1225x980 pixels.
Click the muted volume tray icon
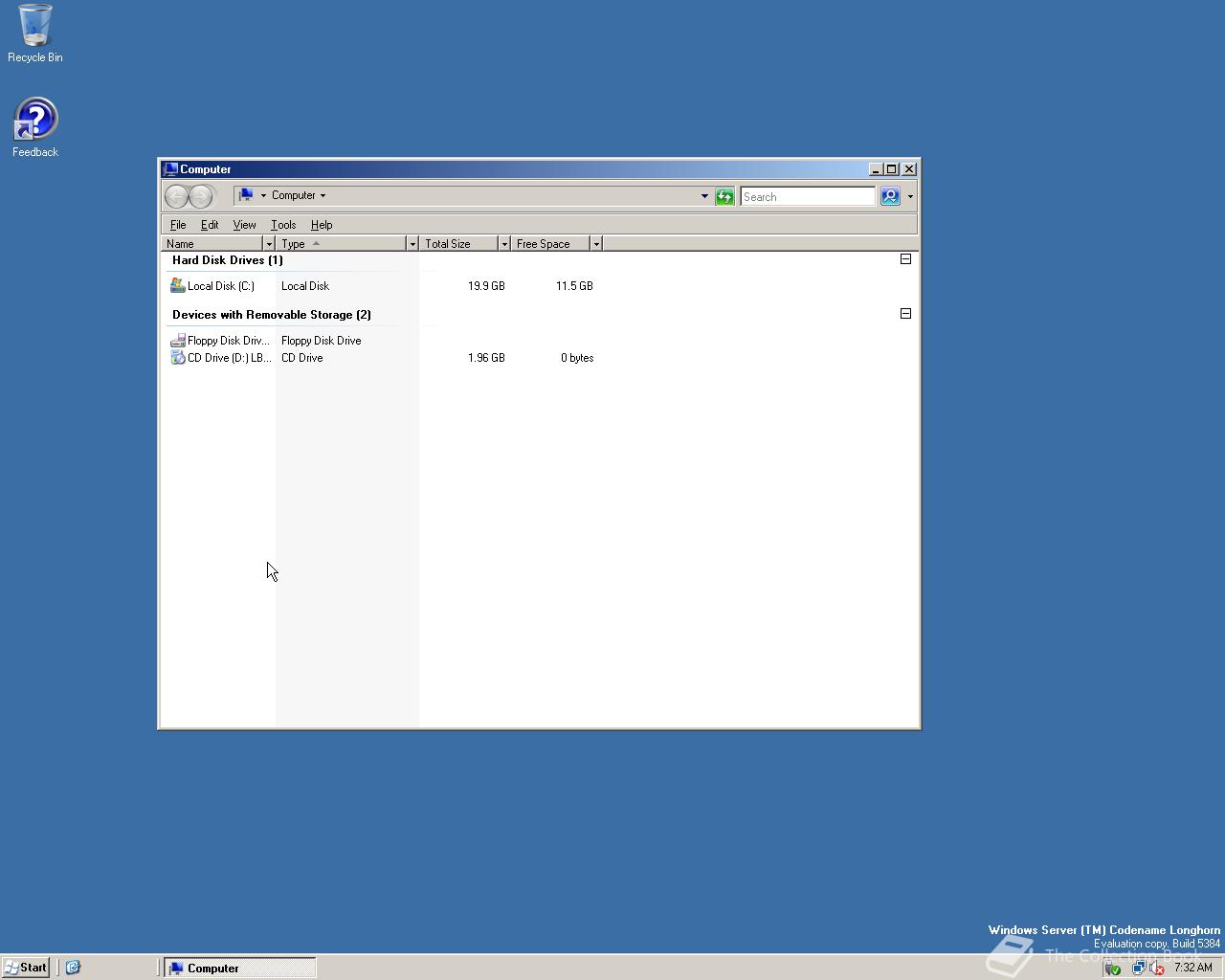click(x=1156, y=968)
